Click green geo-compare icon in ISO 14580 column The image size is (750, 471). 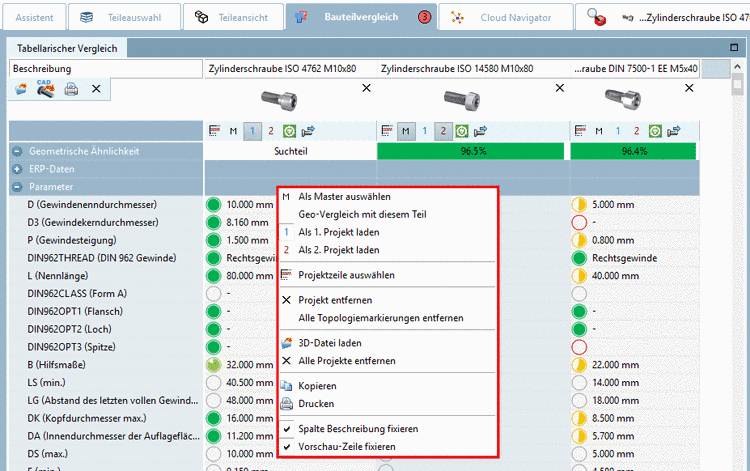click(462, 131)
